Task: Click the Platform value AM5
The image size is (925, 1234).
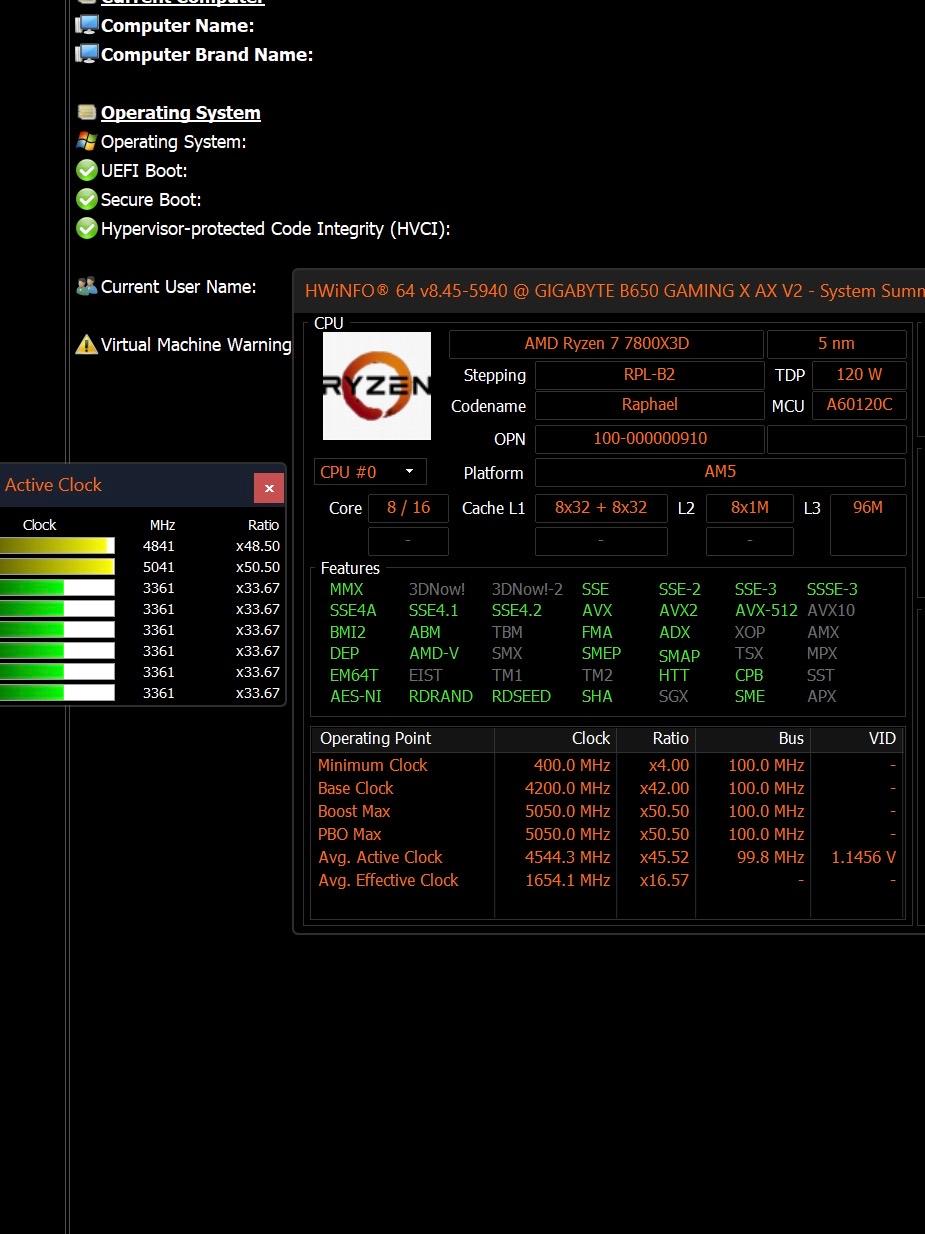Action: (721, 472)
